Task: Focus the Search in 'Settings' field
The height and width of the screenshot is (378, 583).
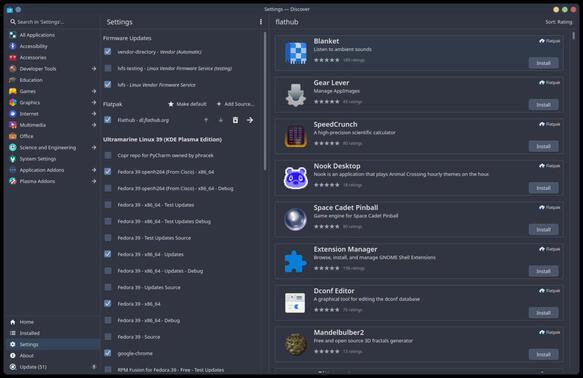Action: [x=52, y=22]
